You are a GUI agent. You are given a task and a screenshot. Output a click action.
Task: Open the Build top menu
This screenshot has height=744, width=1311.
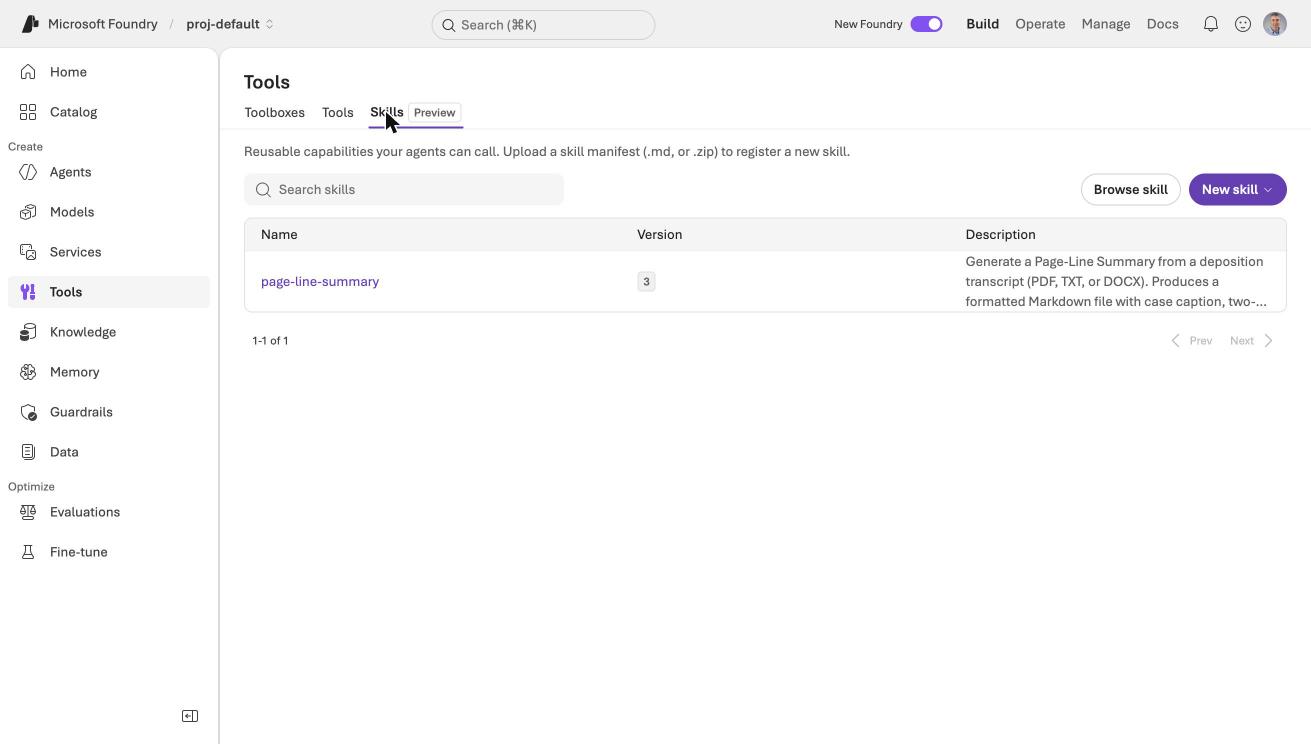click(x=982, y=24)
